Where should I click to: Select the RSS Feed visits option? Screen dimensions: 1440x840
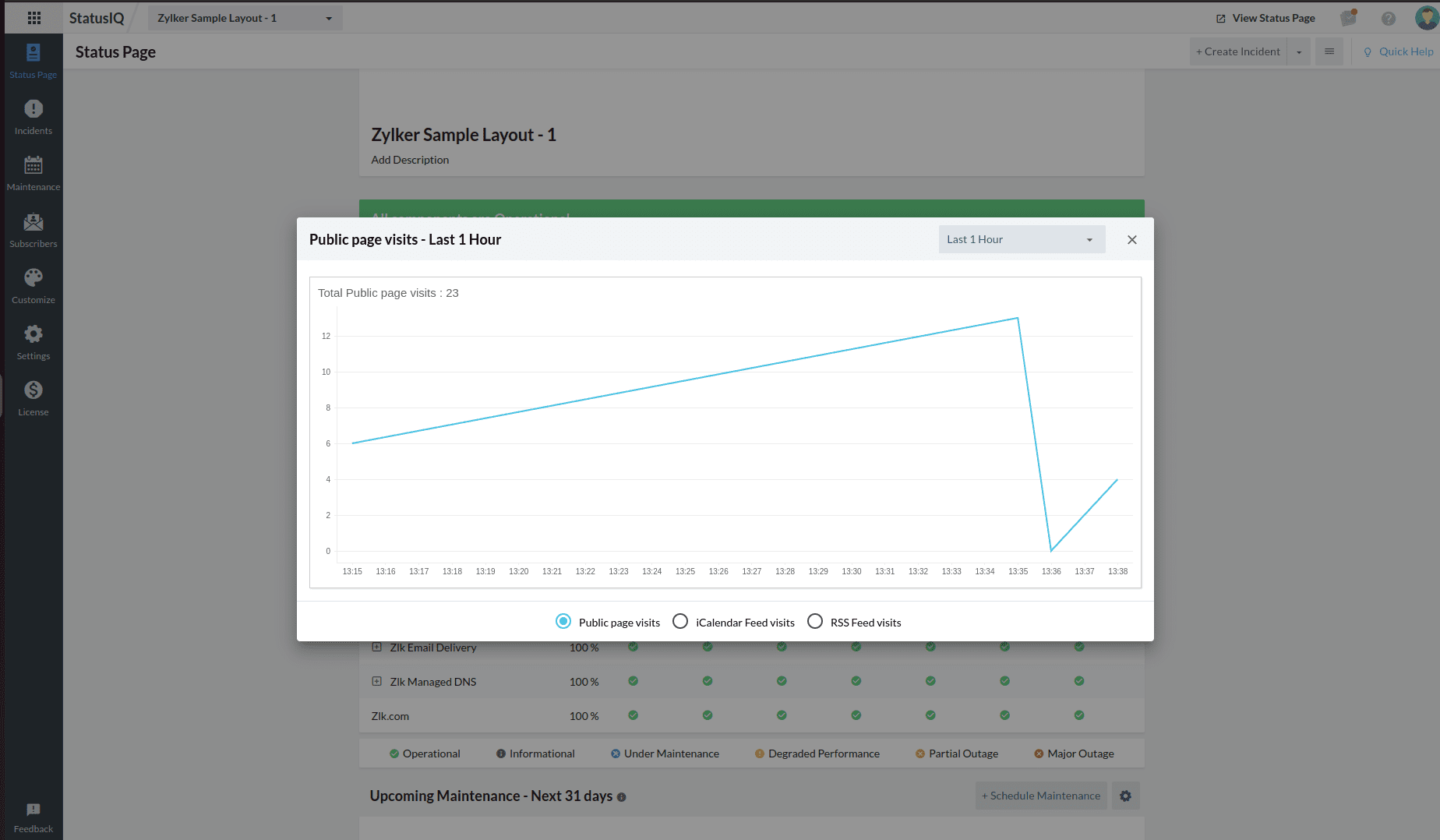point(815,621)
